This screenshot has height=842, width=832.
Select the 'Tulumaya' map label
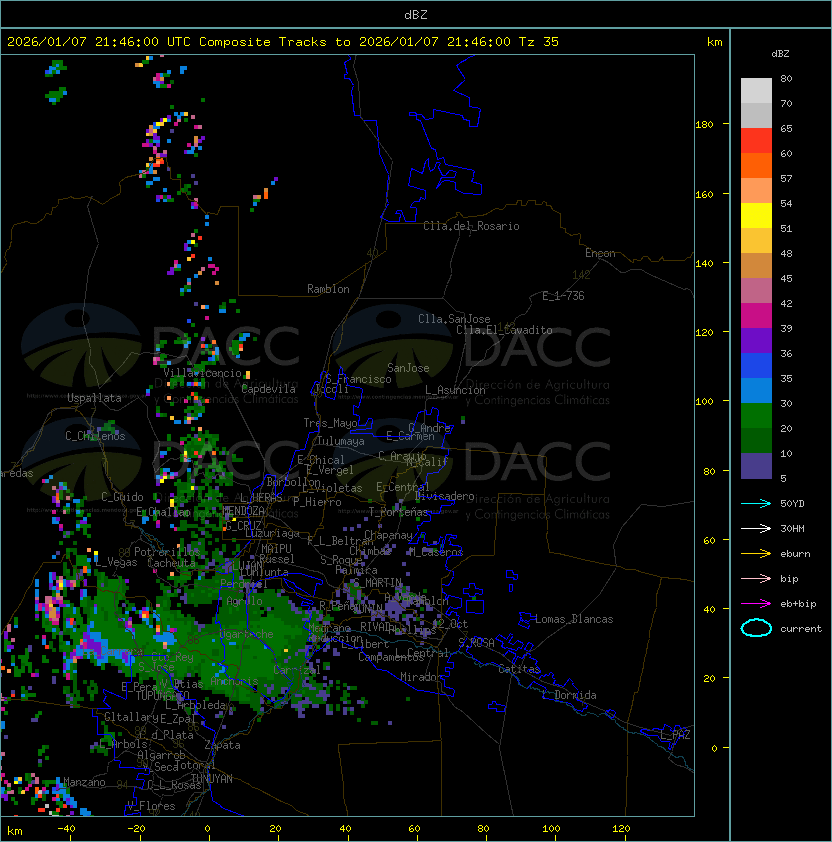tap(341, 441)
